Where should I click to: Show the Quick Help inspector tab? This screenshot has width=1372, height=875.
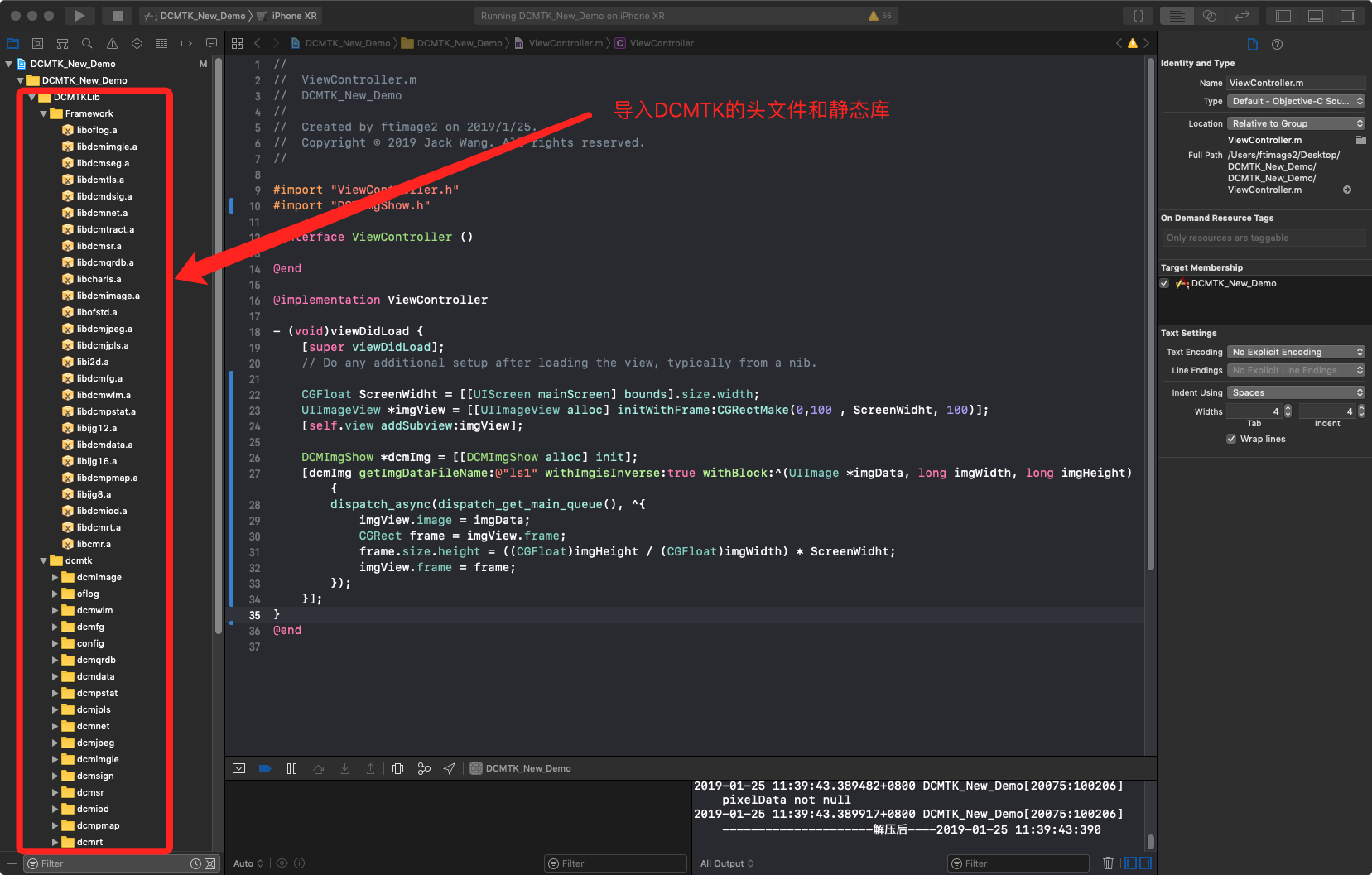(1277, 44)
